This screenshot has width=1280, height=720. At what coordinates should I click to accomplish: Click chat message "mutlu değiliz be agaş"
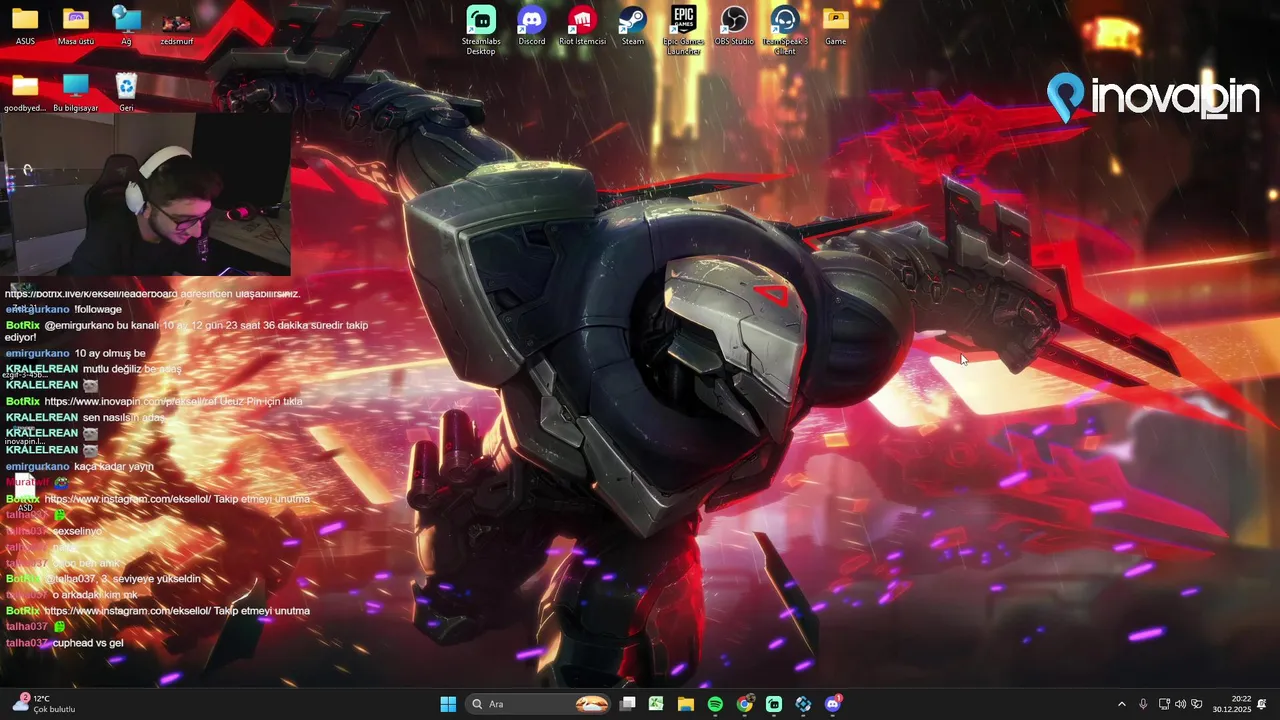[x=132, y=369]
